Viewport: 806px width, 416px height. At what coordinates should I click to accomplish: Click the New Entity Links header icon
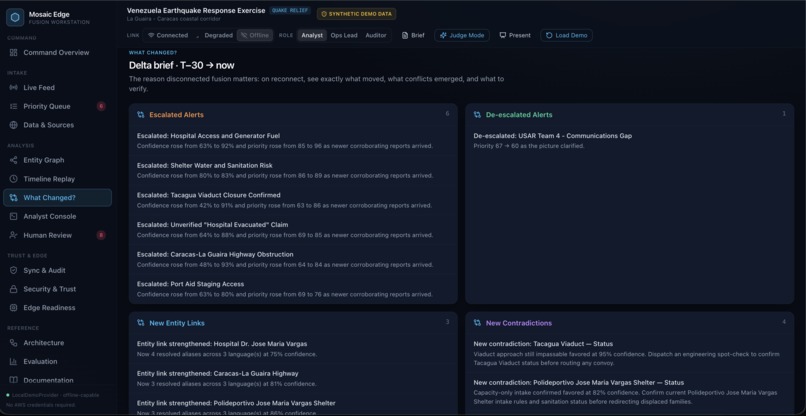tap(141, 323)
